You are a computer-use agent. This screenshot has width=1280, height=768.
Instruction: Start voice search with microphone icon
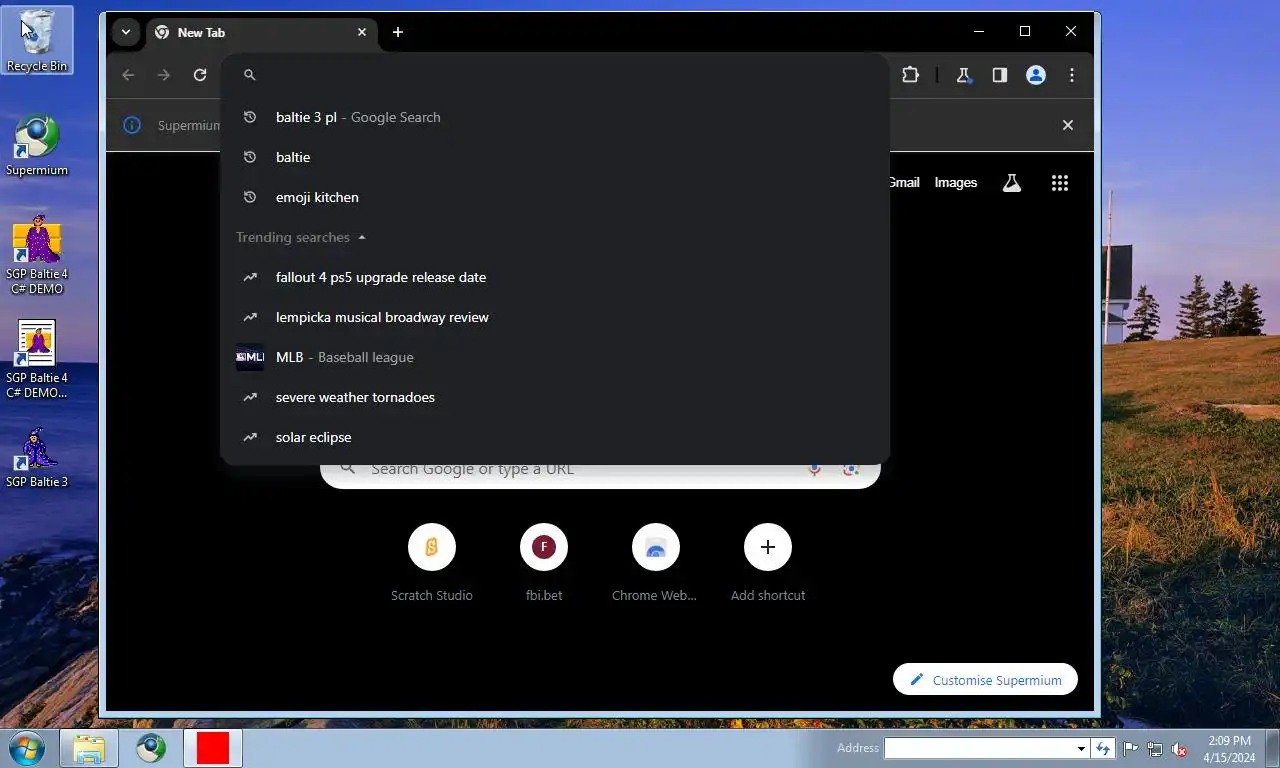point(814,469)
